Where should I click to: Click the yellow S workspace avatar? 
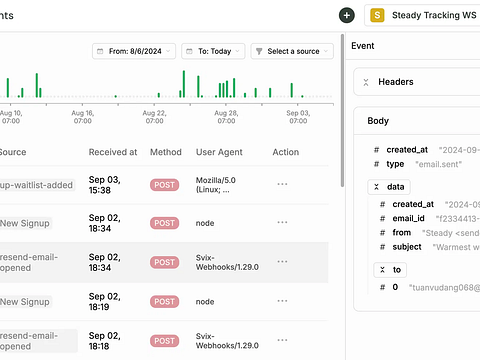377,15
